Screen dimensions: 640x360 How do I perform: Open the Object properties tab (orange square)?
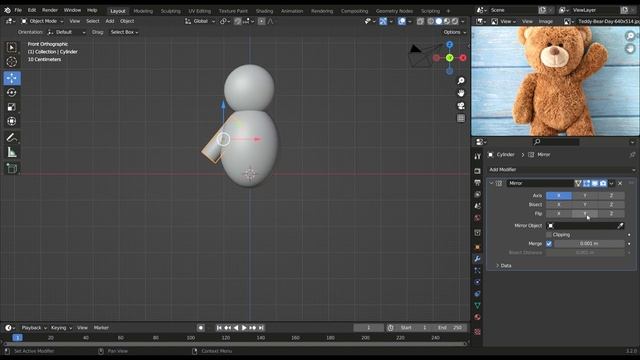pos(477,247)
